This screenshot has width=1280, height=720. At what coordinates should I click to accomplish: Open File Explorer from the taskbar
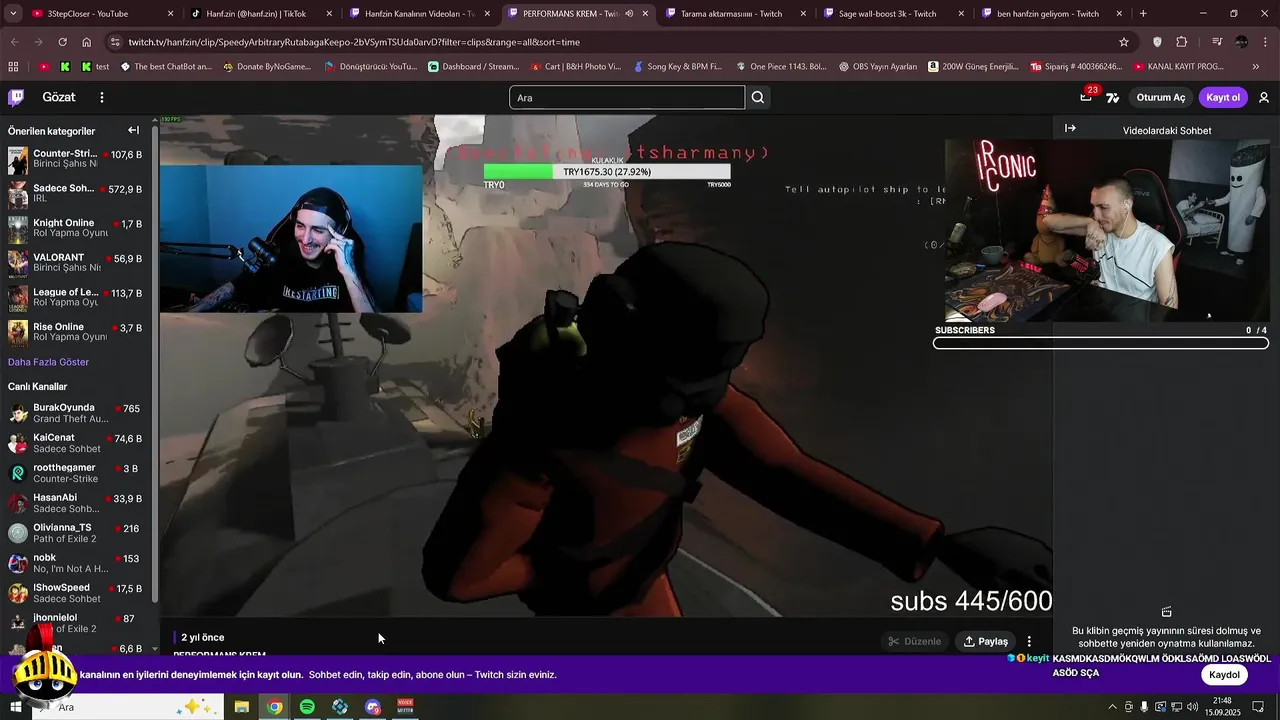[241, 707]
